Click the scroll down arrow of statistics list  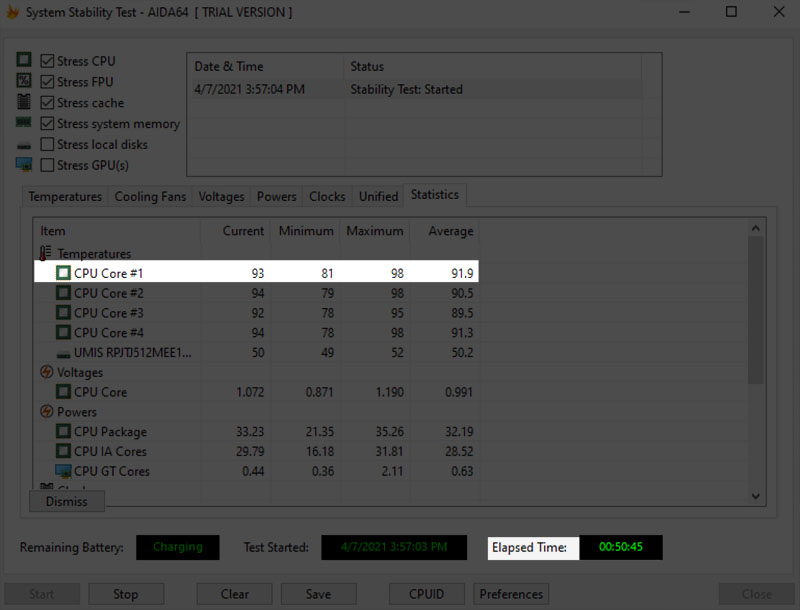pyautogui.click(x=756, y=496)
